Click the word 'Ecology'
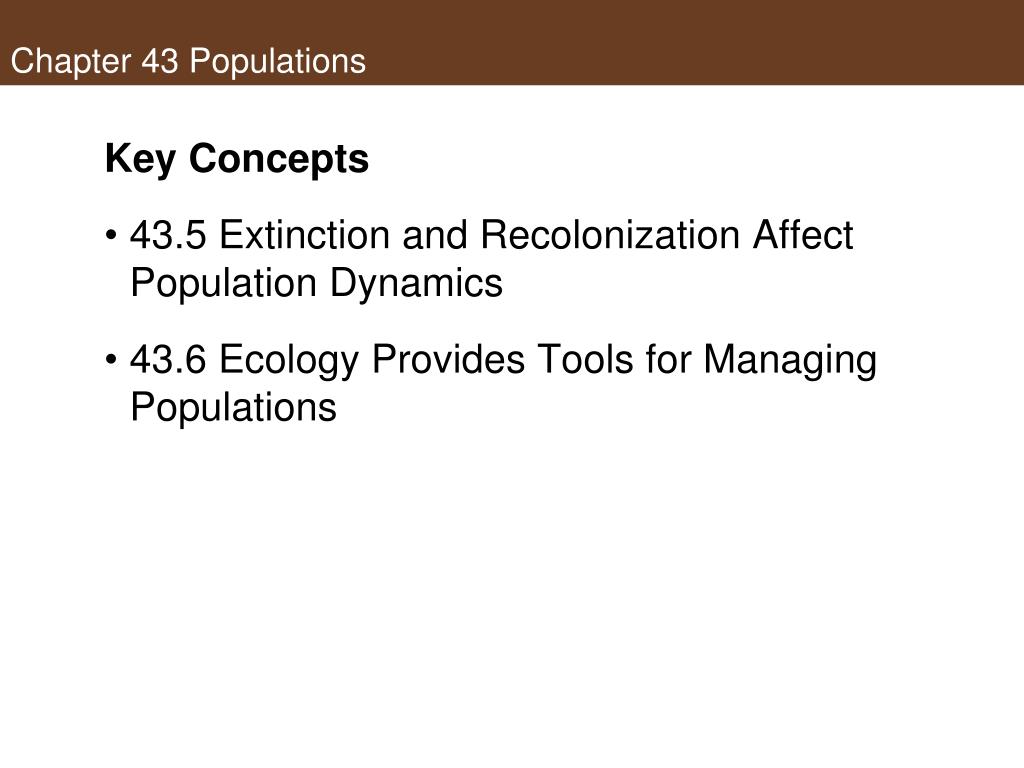 click(289, 360)
